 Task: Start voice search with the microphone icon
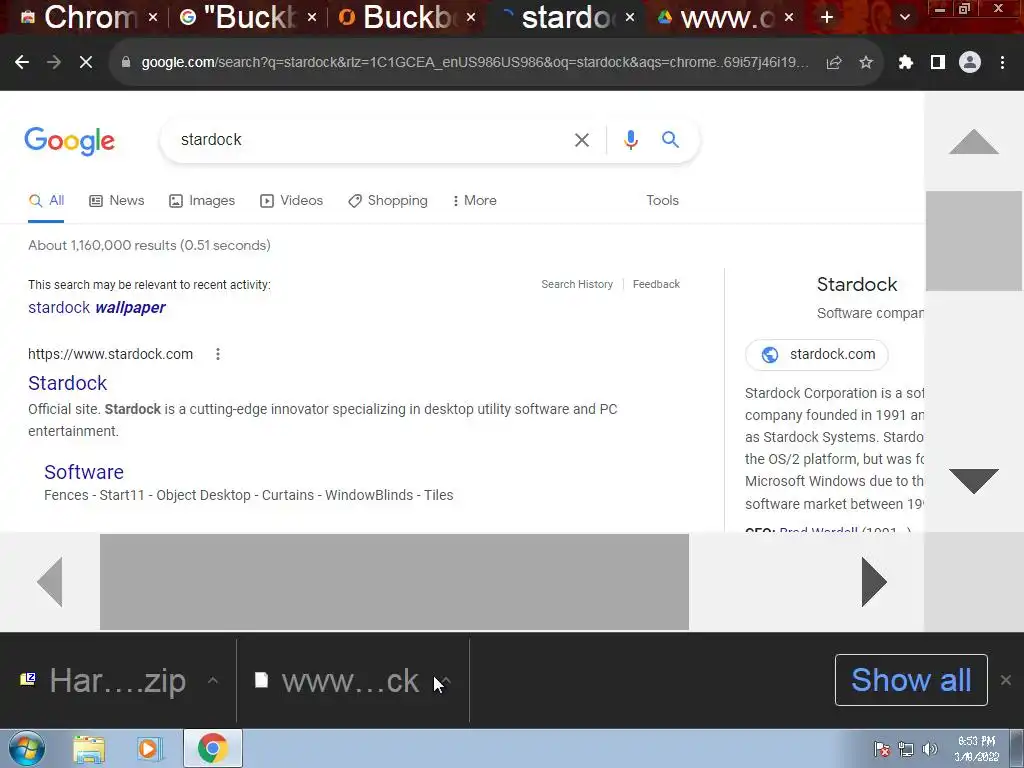point(630,140)
